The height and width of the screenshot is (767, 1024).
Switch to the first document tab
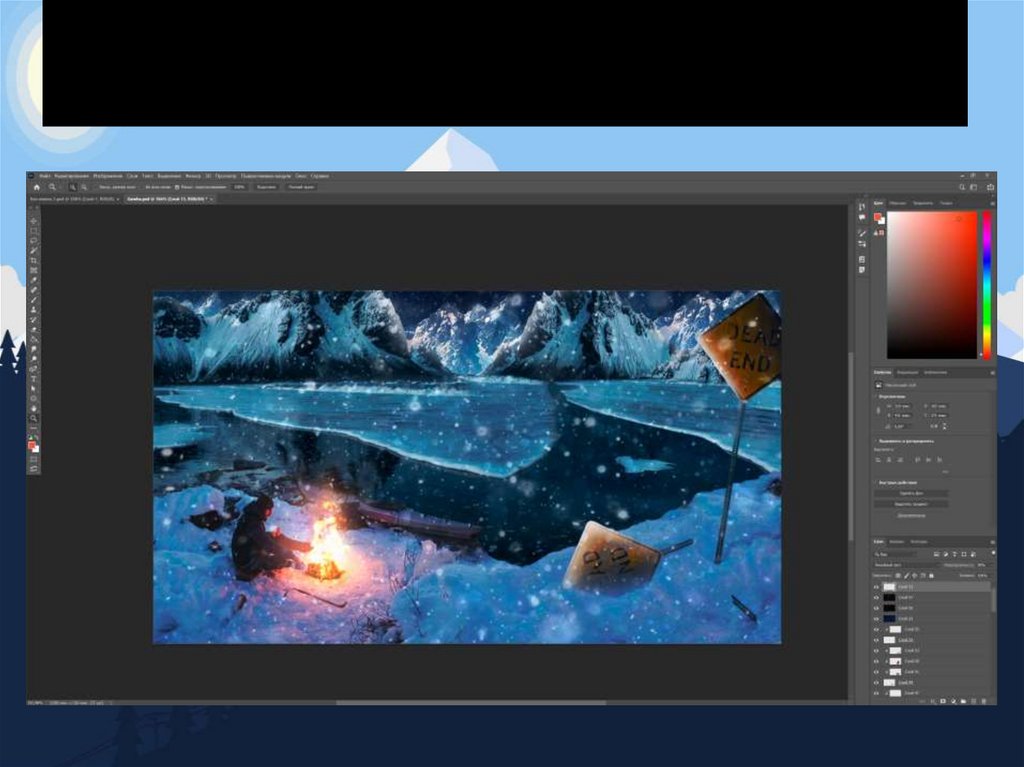pos(75,199)
